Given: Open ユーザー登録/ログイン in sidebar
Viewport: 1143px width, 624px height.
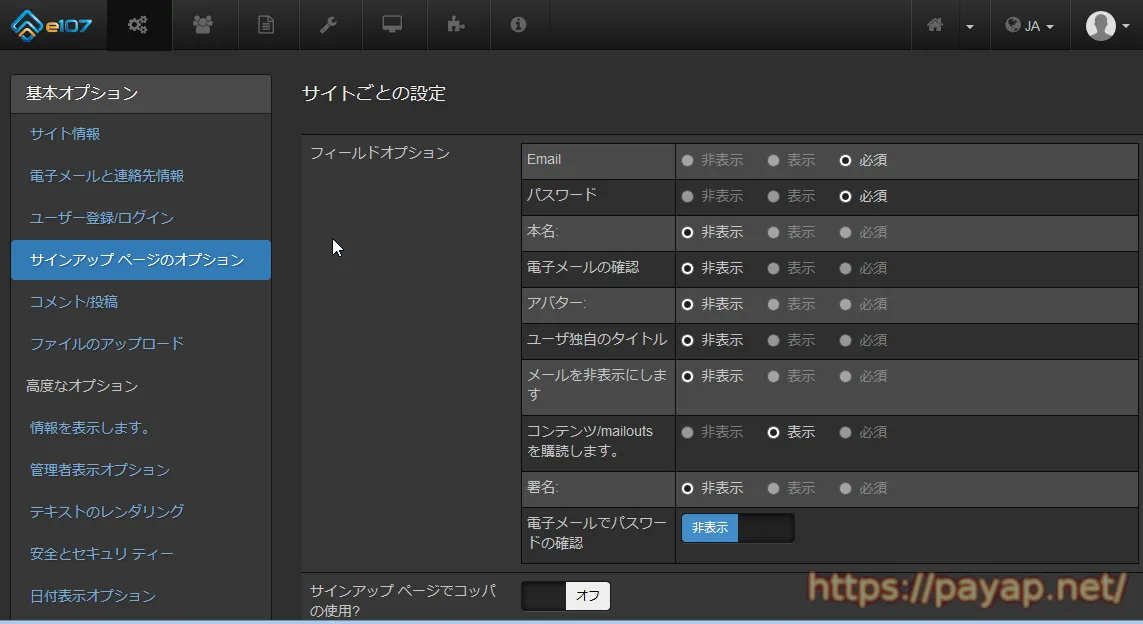Looking at the screenshot, I should point(101,218).
